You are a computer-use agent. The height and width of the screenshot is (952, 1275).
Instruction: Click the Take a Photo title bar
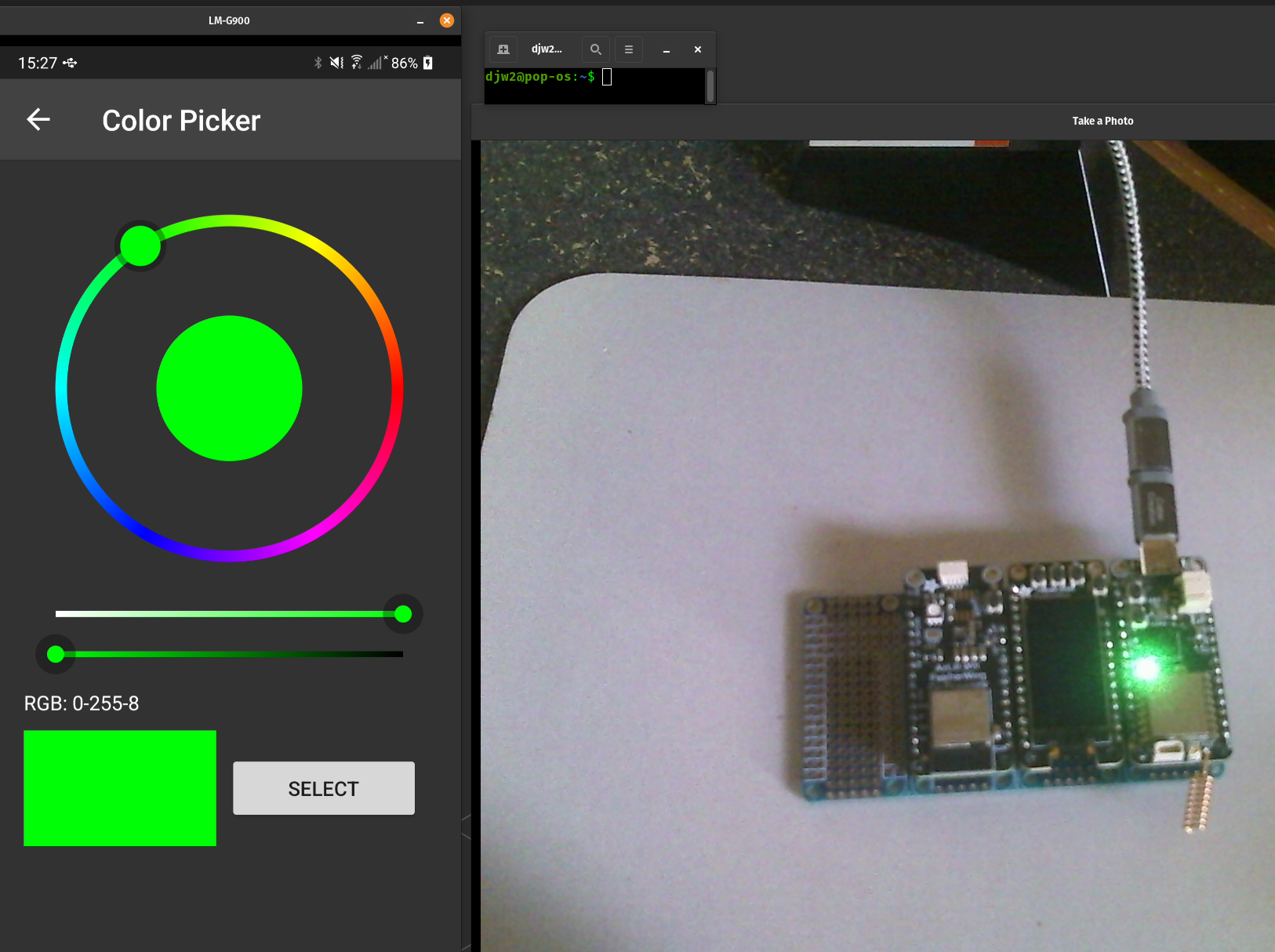tap(1102, 121)
